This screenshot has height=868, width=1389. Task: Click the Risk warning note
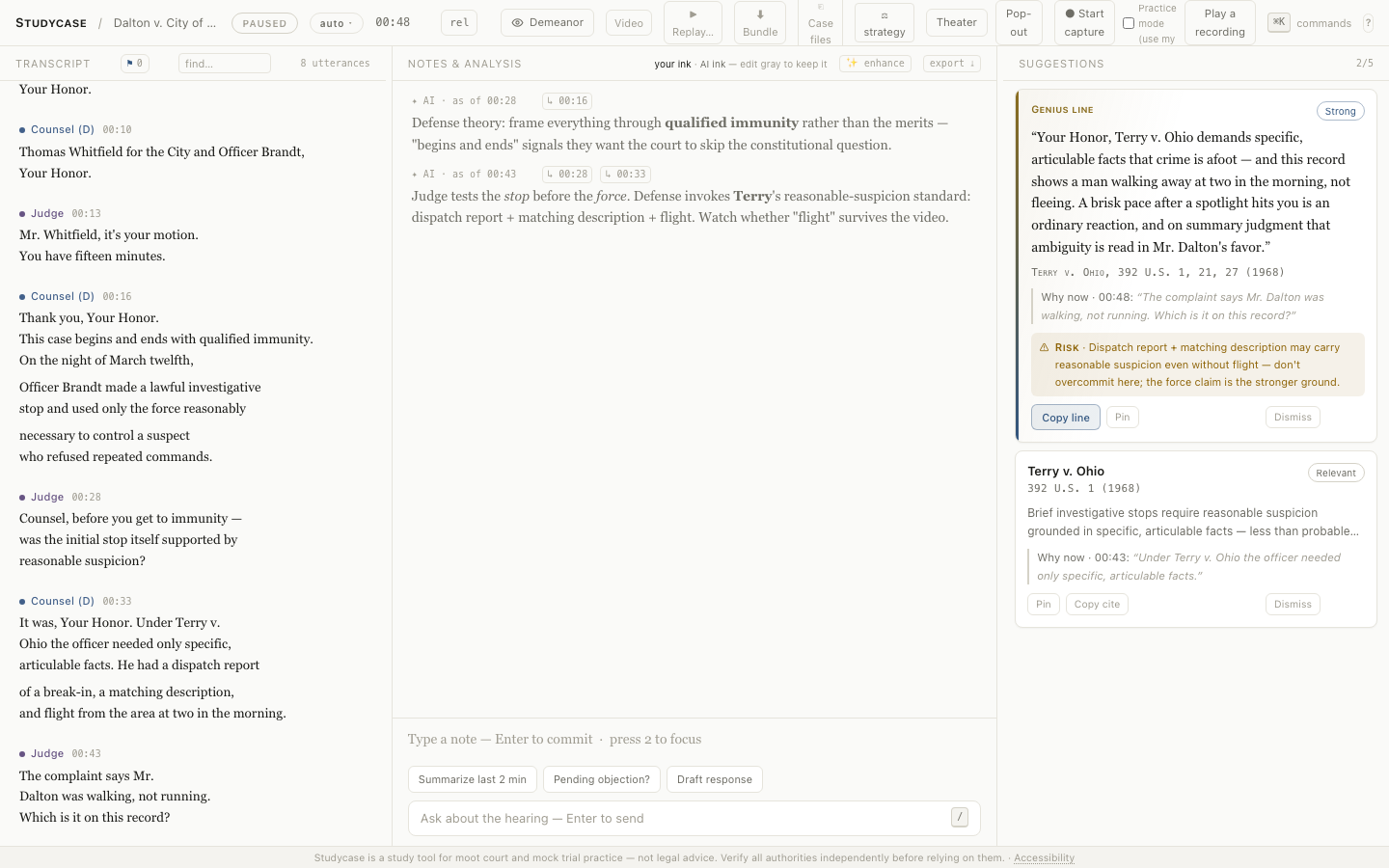(x=1197, y=365)
